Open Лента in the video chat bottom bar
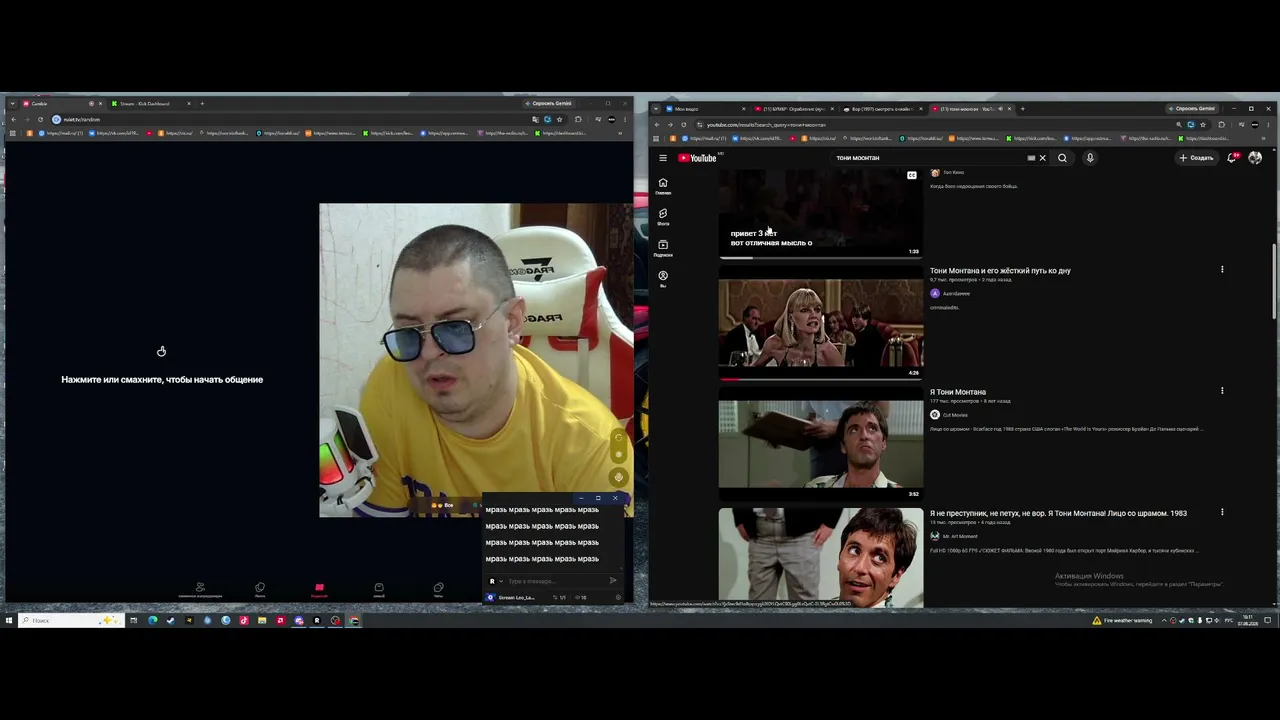Viewport: 1280px width, 720px height. (x=260, y=589)
